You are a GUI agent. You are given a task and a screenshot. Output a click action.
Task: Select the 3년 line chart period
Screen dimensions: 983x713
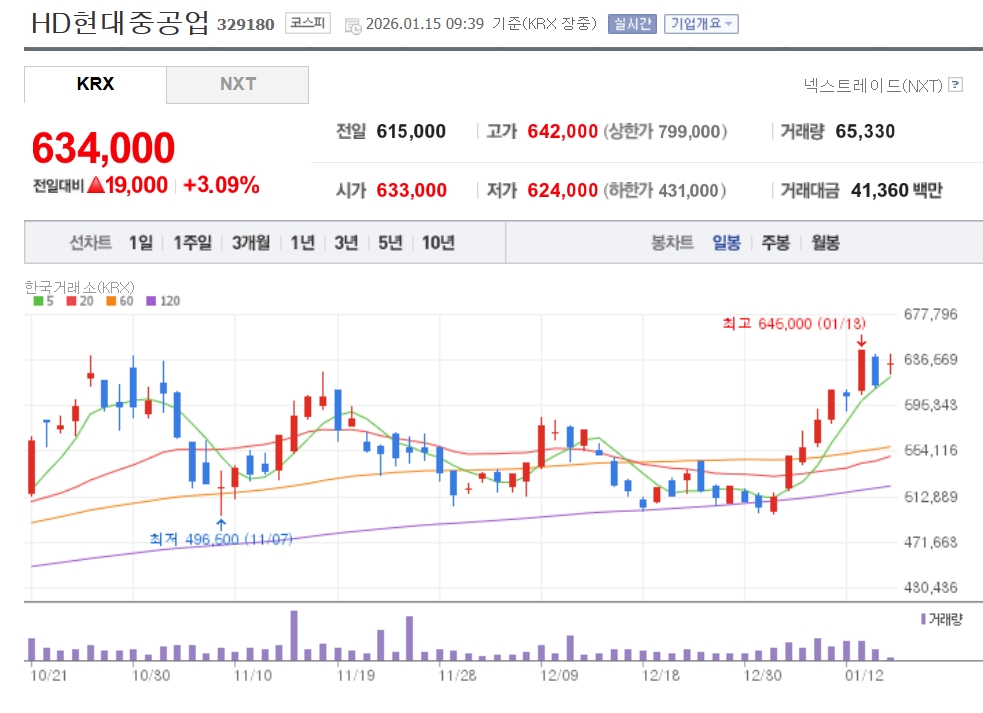[x=346, y=243]
